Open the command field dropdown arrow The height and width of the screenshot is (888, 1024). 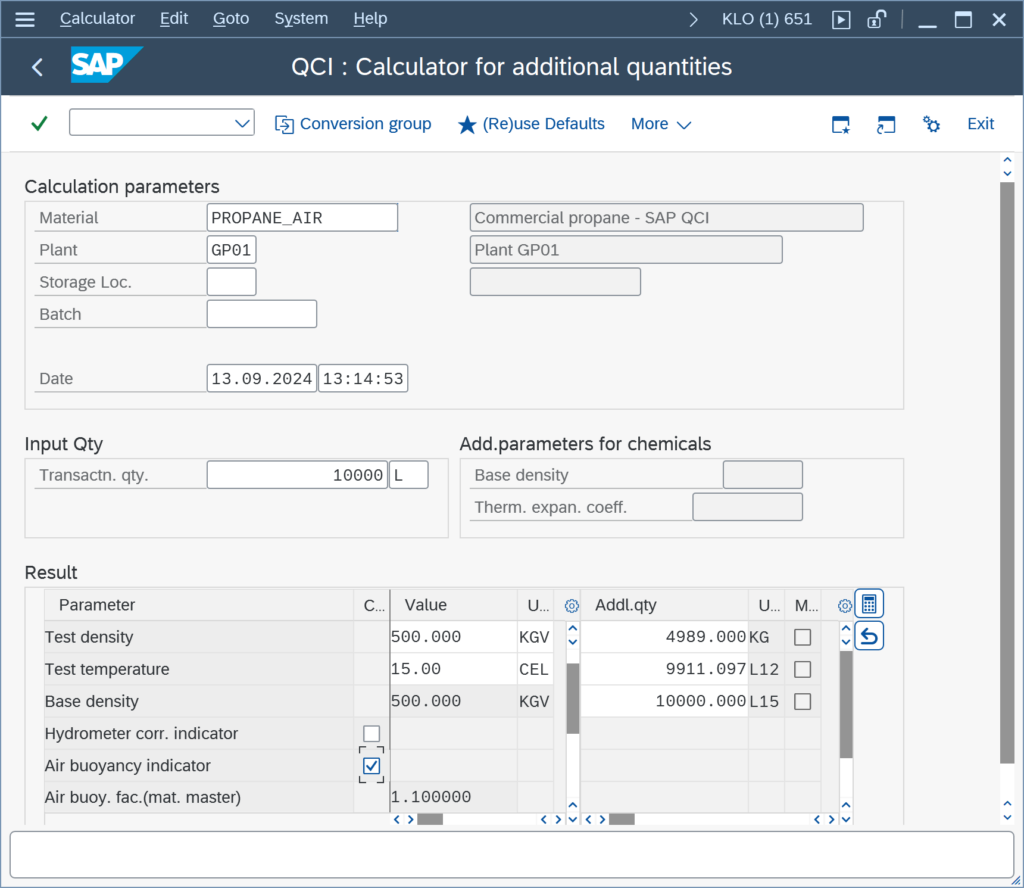(242, 123)
